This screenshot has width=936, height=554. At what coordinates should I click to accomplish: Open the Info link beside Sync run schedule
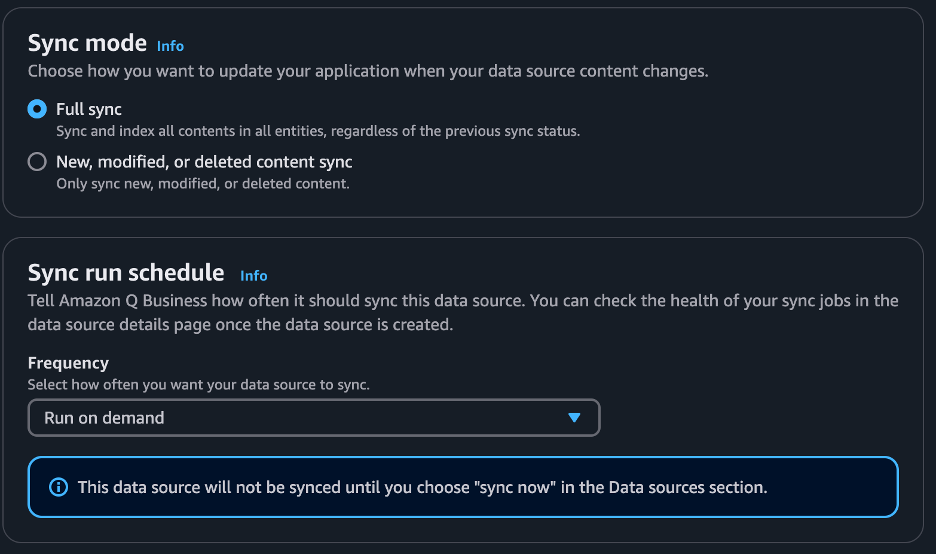[254, 276]
